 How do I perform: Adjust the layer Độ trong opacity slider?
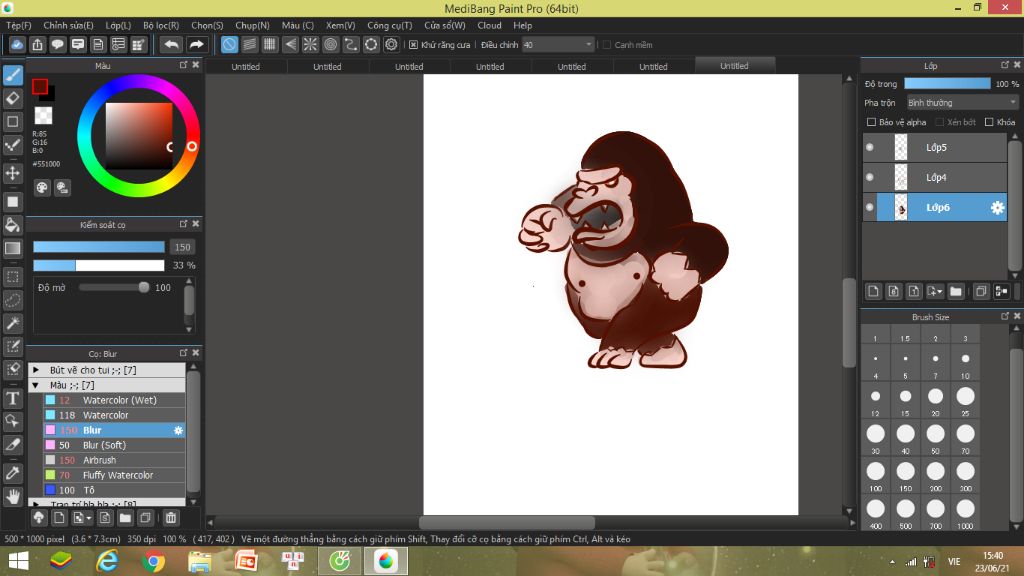pos(947,84)
